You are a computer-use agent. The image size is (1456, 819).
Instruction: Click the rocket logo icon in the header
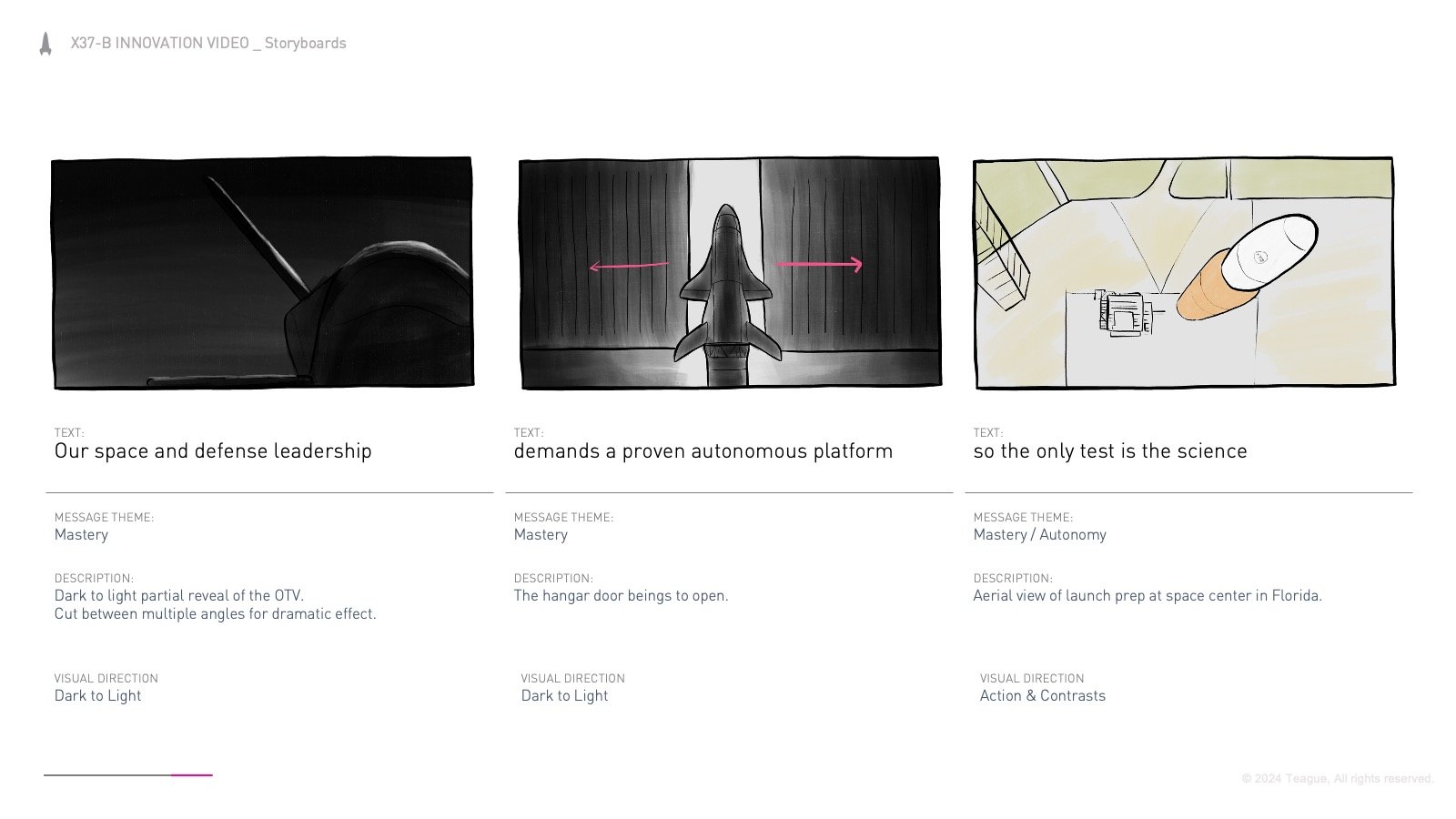(45, 44)
